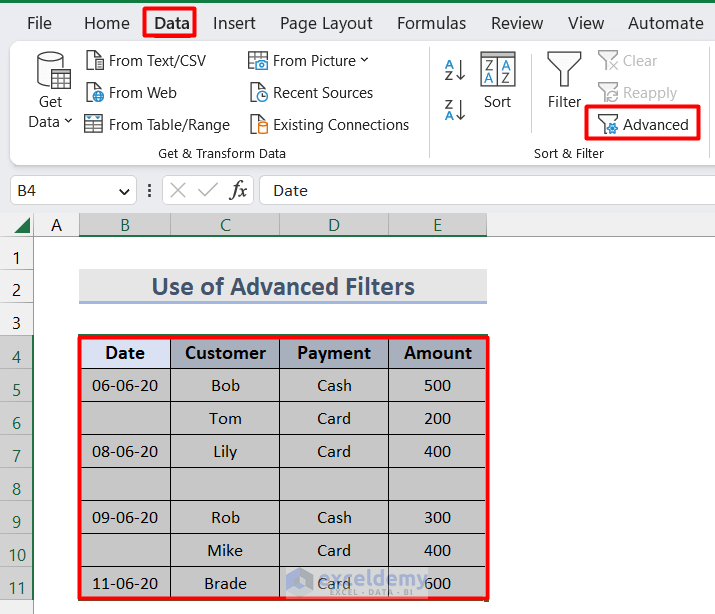Expand the From Picture dropdown
This screenshot has height=614, width=715.
pyautogui.click(x=364, y=61)
